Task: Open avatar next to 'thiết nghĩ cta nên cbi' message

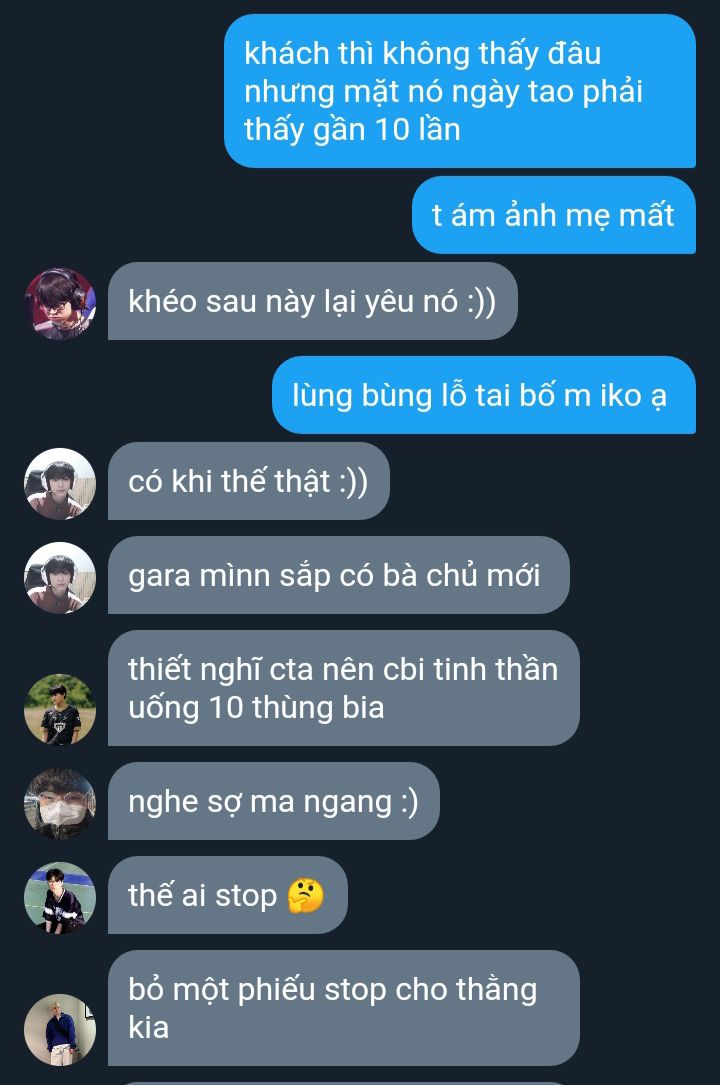Action: [60, 709]
